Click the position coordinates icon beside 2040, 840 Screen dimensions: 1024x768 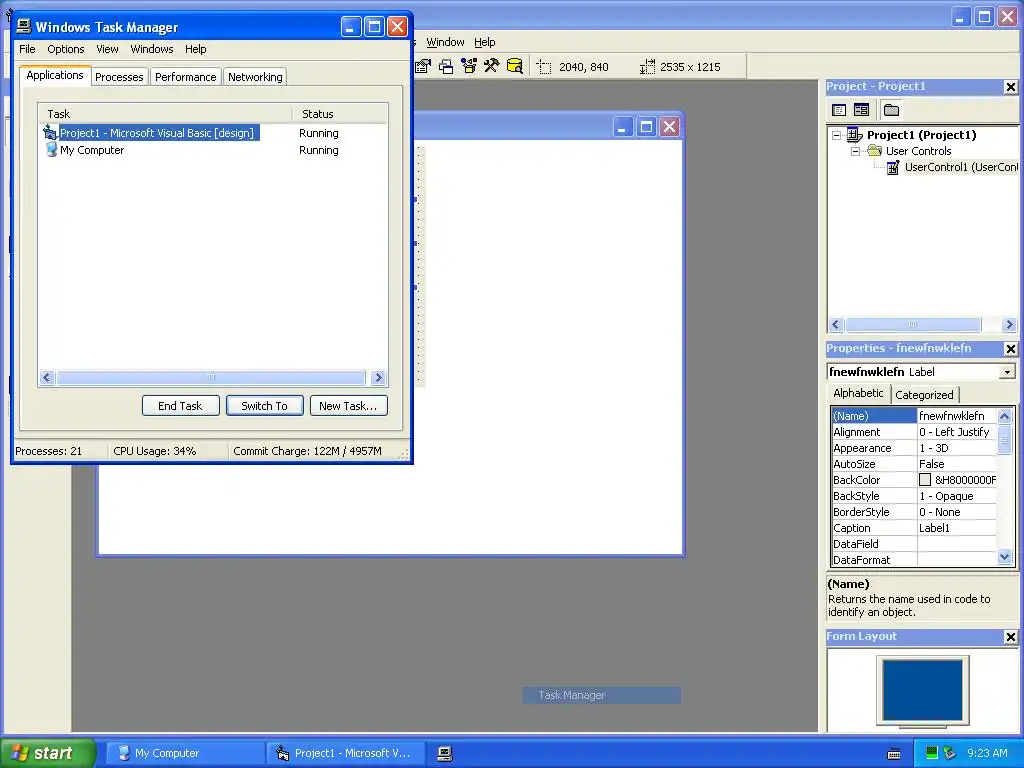[544, 67]
